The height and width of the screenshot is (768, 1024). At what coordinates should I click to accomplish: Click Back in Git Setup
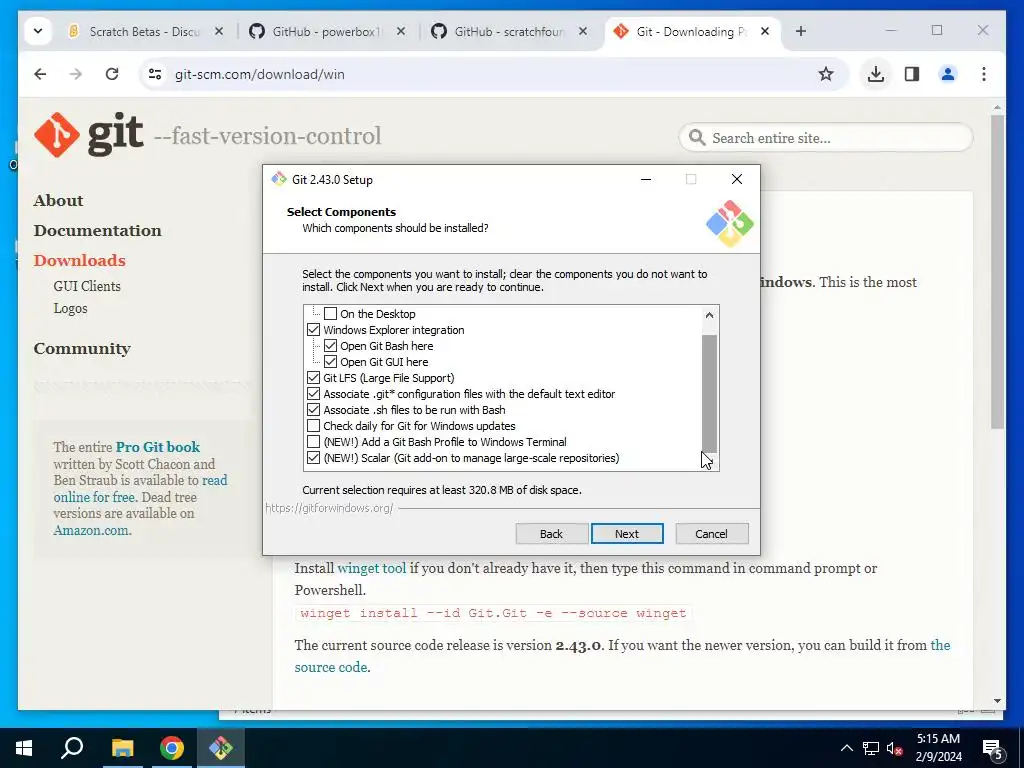[x=551, y=534]
